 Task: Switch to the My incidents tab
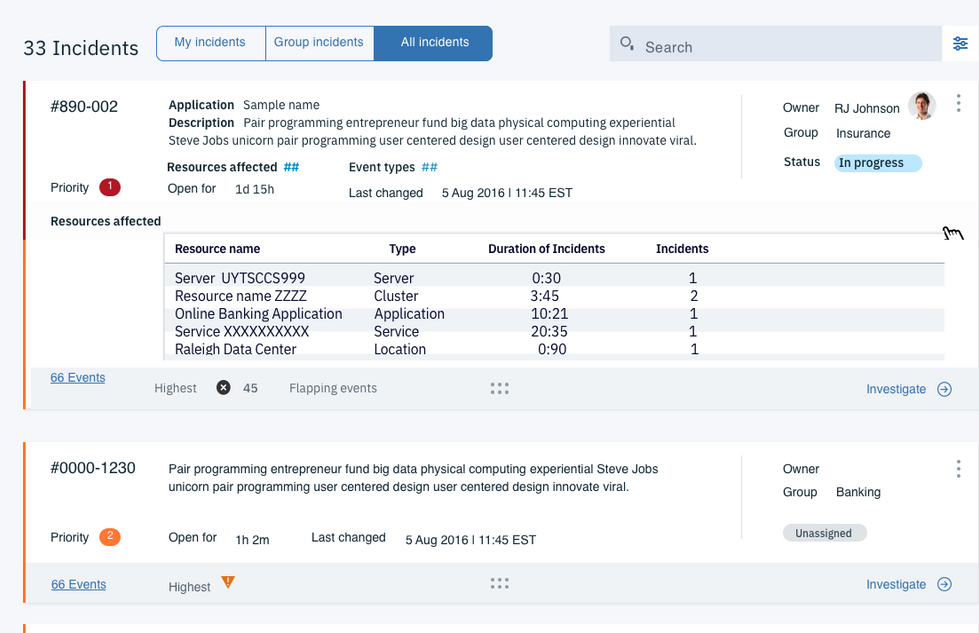pos(210,43)
